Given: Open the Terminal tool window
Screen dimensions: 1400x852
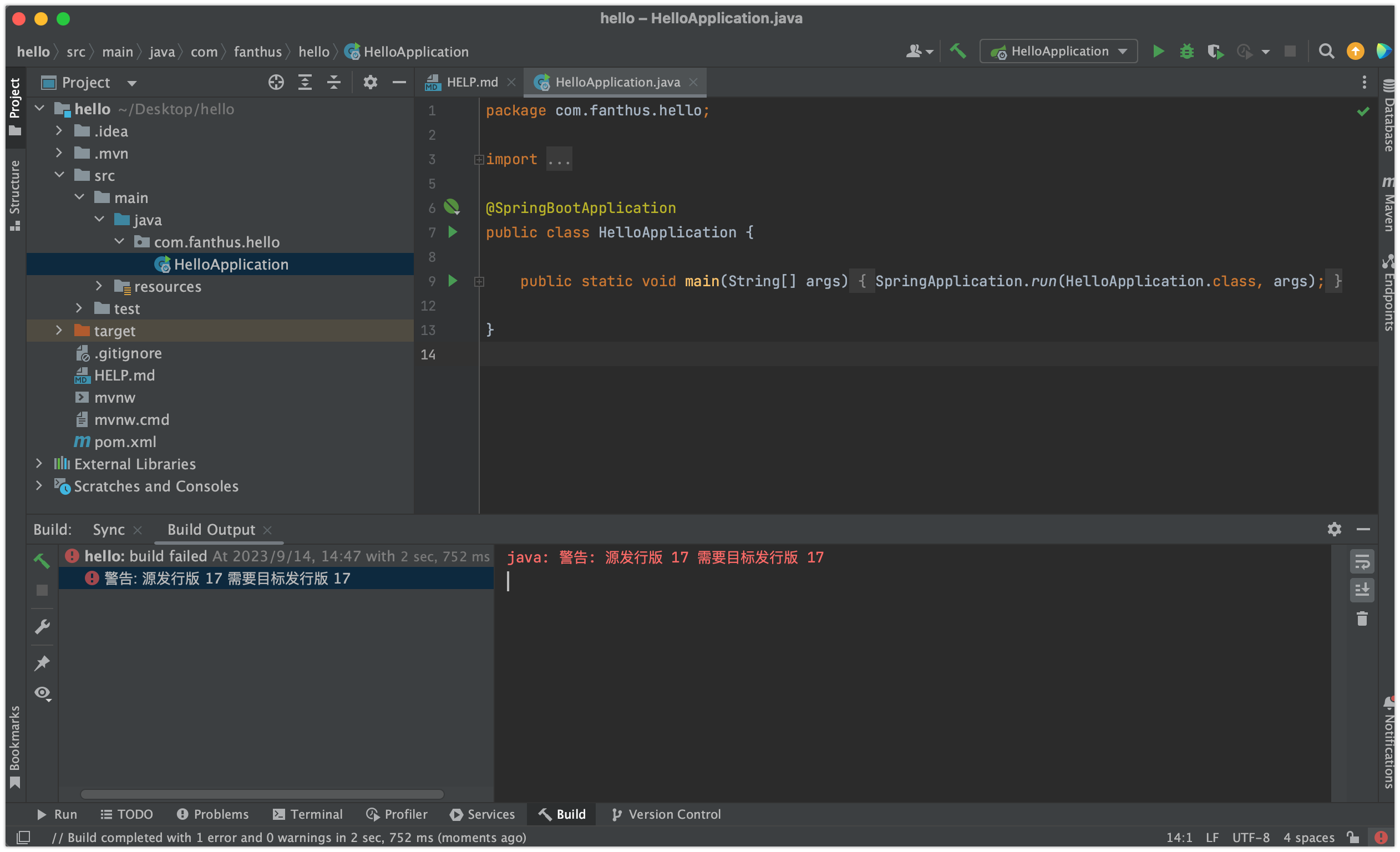Looking at the screenshot, I should pyautogui.click(x=308, y=814).
